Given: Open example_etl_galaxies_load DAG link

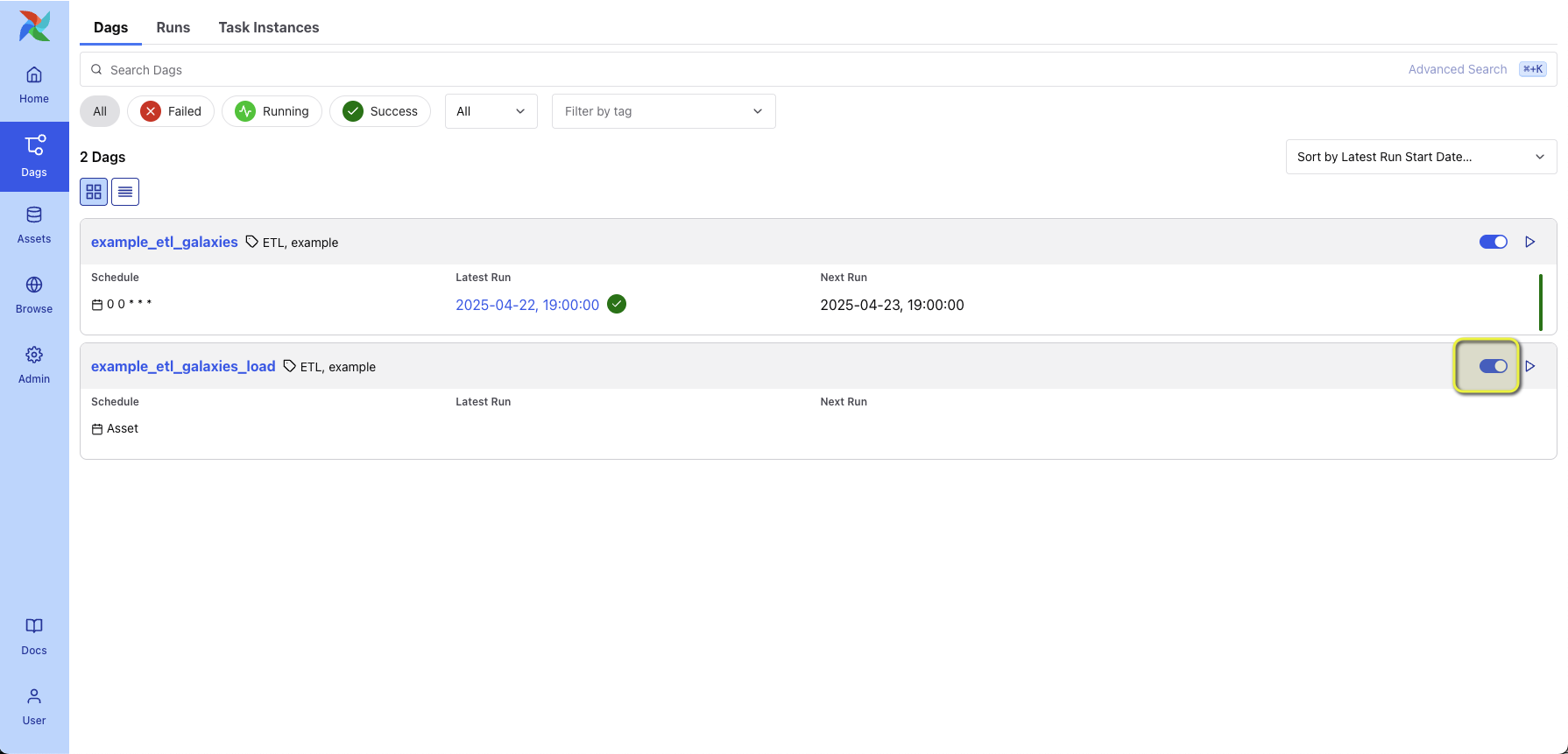Looking at the screenshot, I should pyautogui.click(x=183, y=366).
